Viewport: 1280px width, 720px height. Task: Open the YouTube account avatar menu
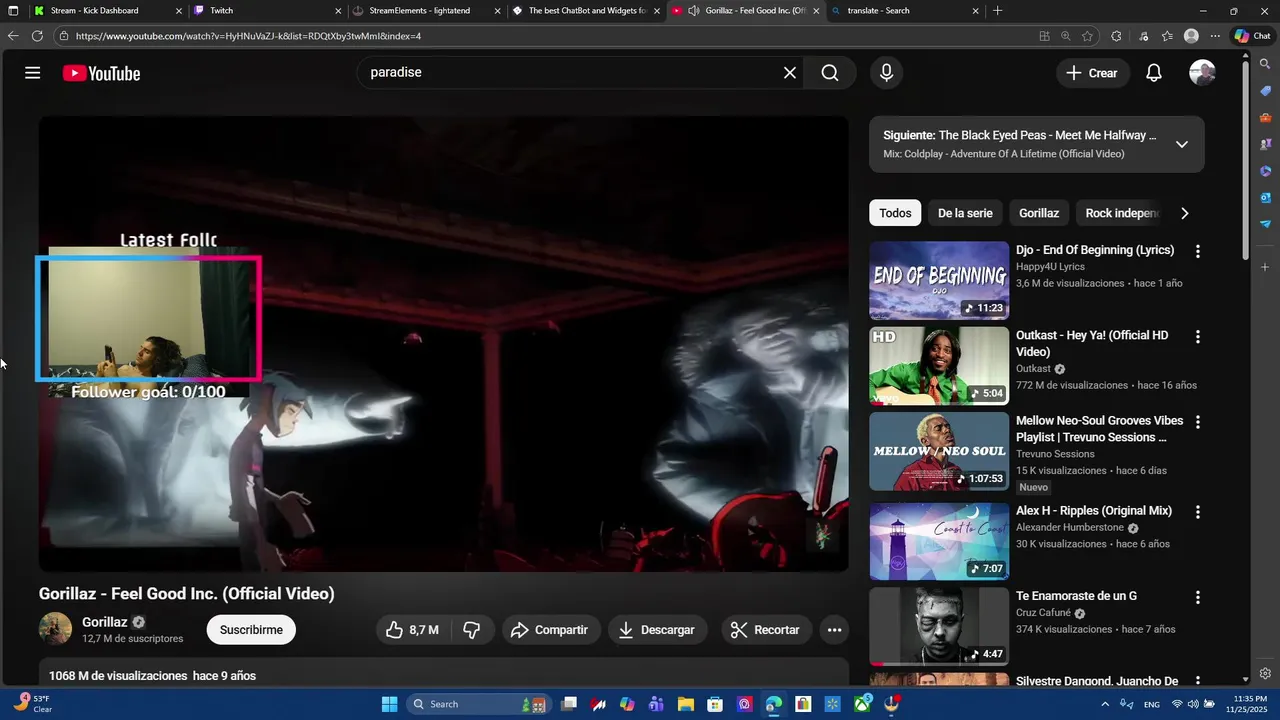pyautogui.click(x=1202, y=73)
